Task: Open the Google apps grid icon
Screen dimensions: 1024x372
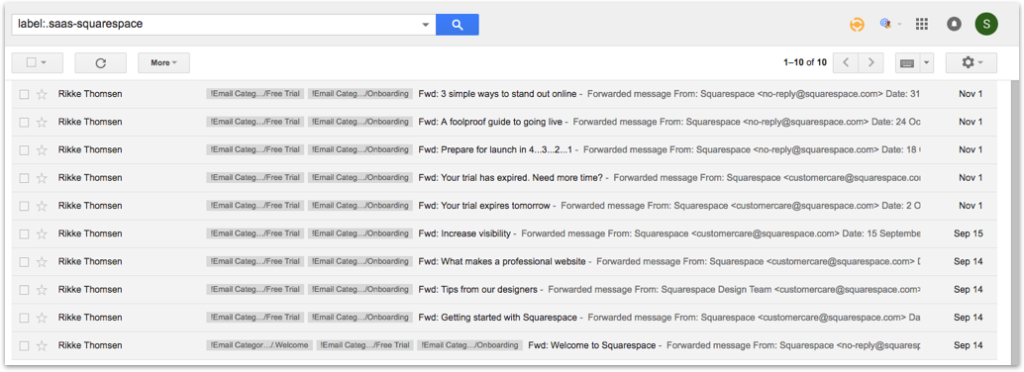Action: tap(922, 24)
